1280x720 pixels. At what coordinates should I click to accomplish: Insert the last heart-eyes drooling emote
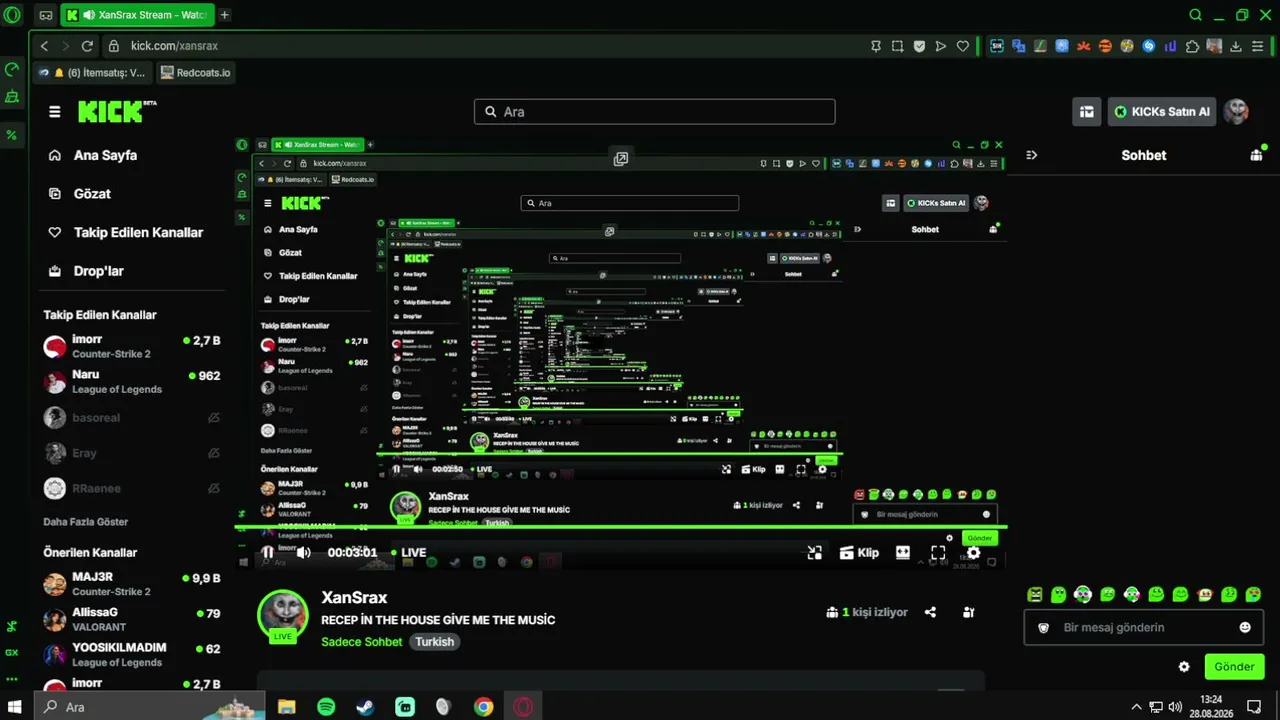(1253, 595)
